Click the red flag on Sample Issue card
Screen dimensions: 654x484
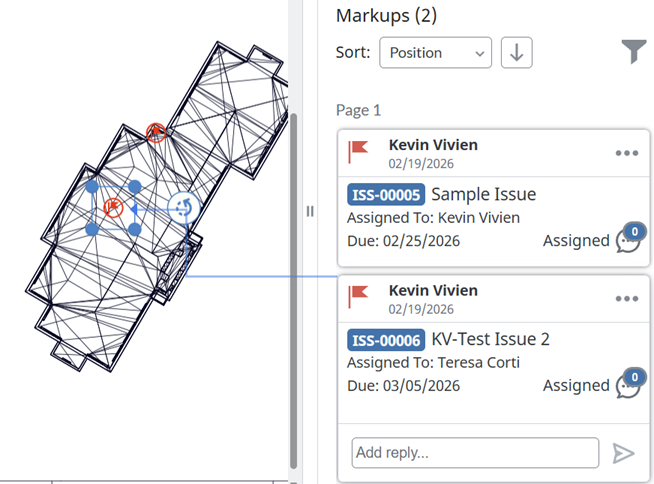(358, 152)
